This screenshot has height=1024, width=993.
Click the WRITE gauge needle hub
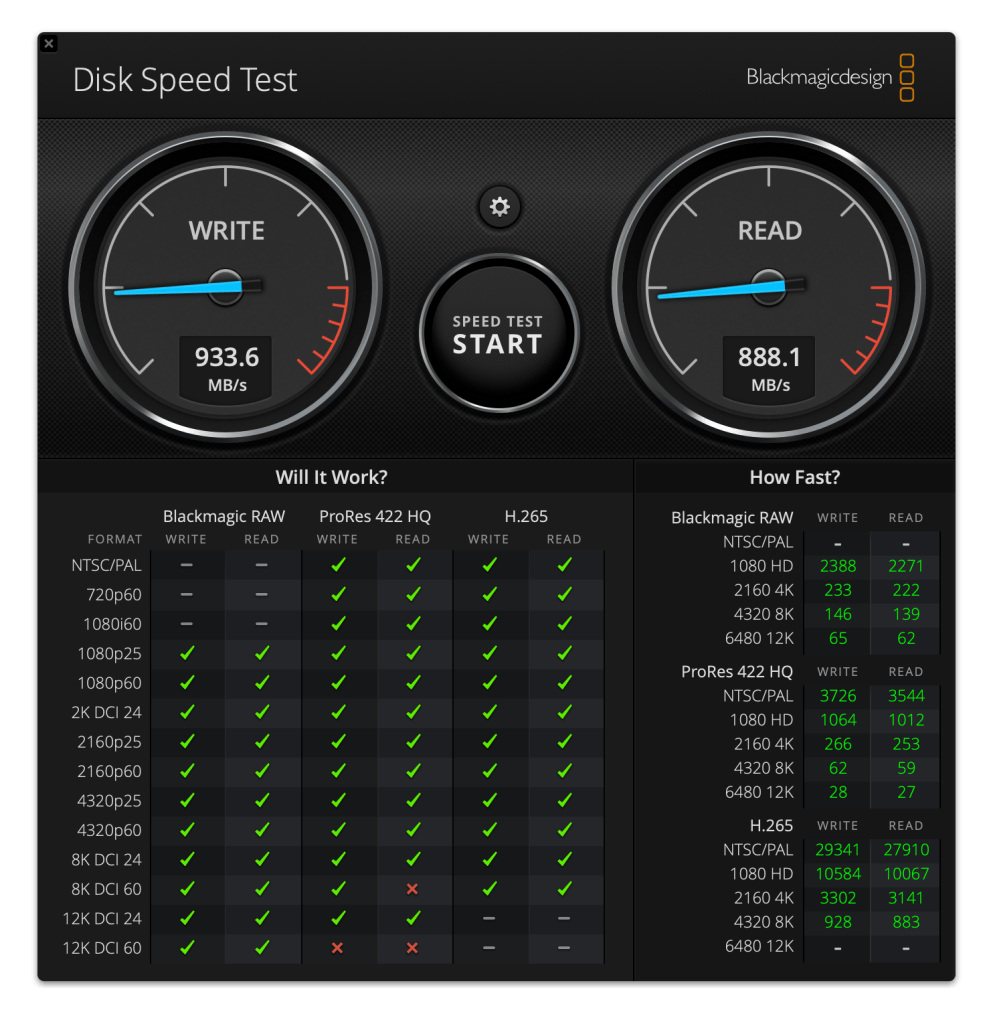[x=225, y=287]
